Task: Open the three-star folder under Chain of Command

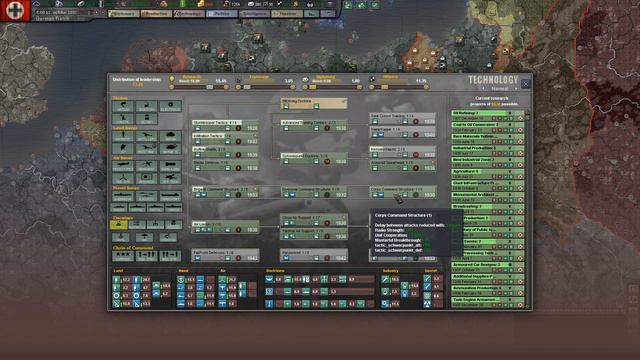Action: point(123,256)
